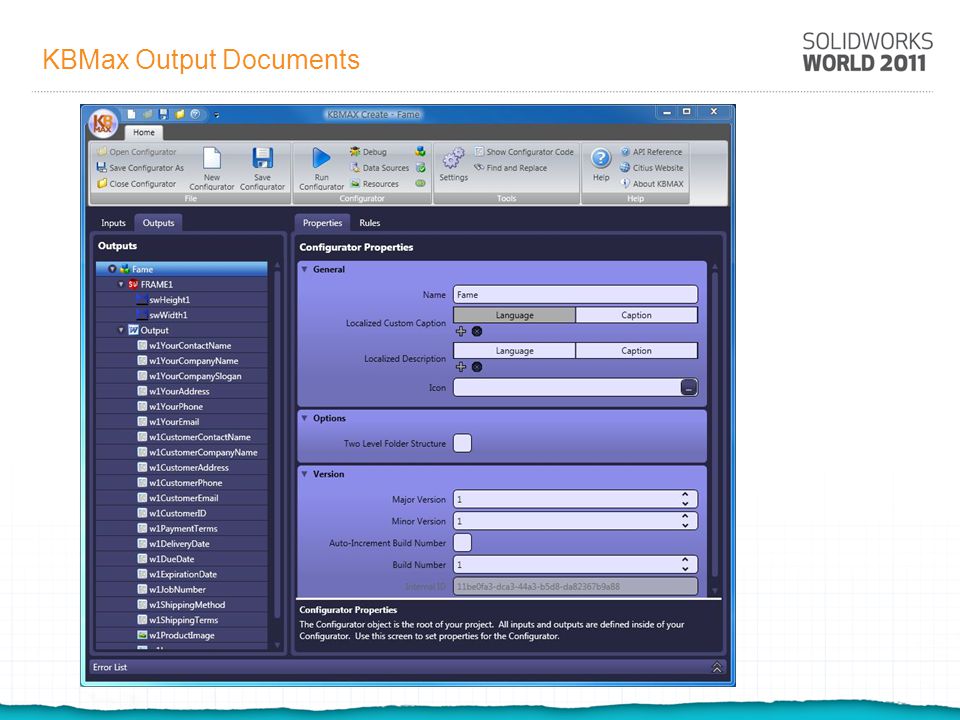Open About KBMAX
This screenshot has height=720, width=960.
(x=651, y=184)
